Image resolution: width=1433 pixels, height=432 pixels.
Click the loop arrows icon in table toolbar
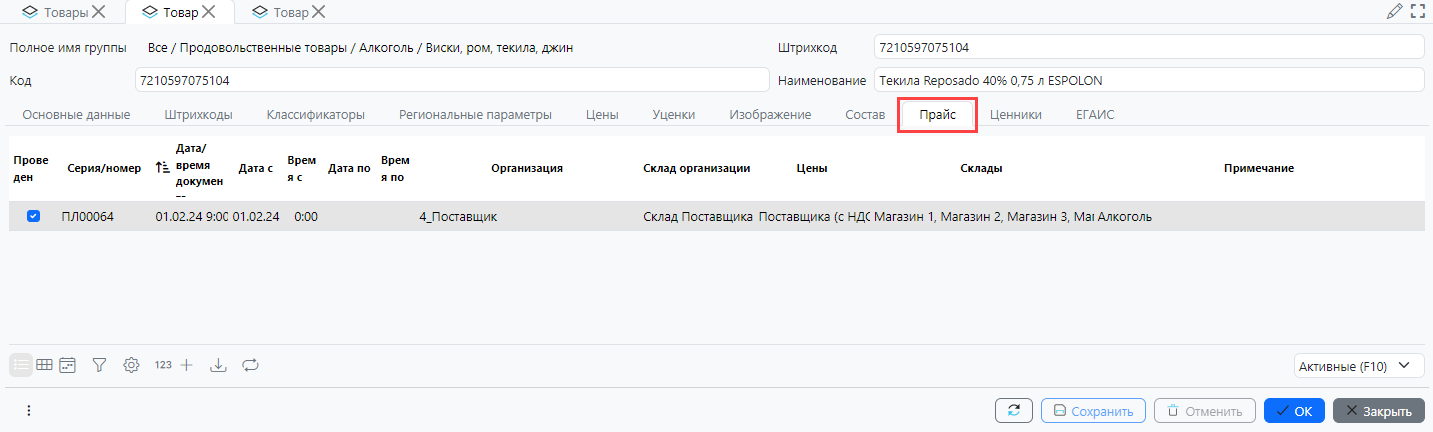[250, 365]
